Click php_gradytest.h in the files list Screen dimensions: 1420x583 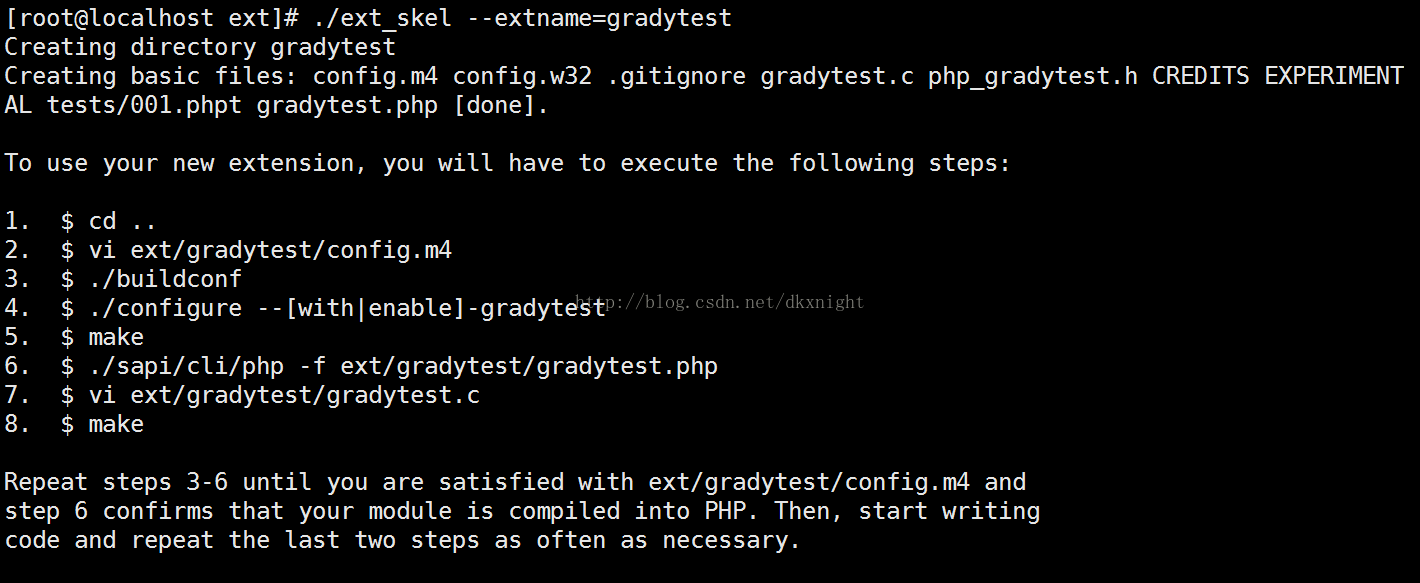[1032, 76]
